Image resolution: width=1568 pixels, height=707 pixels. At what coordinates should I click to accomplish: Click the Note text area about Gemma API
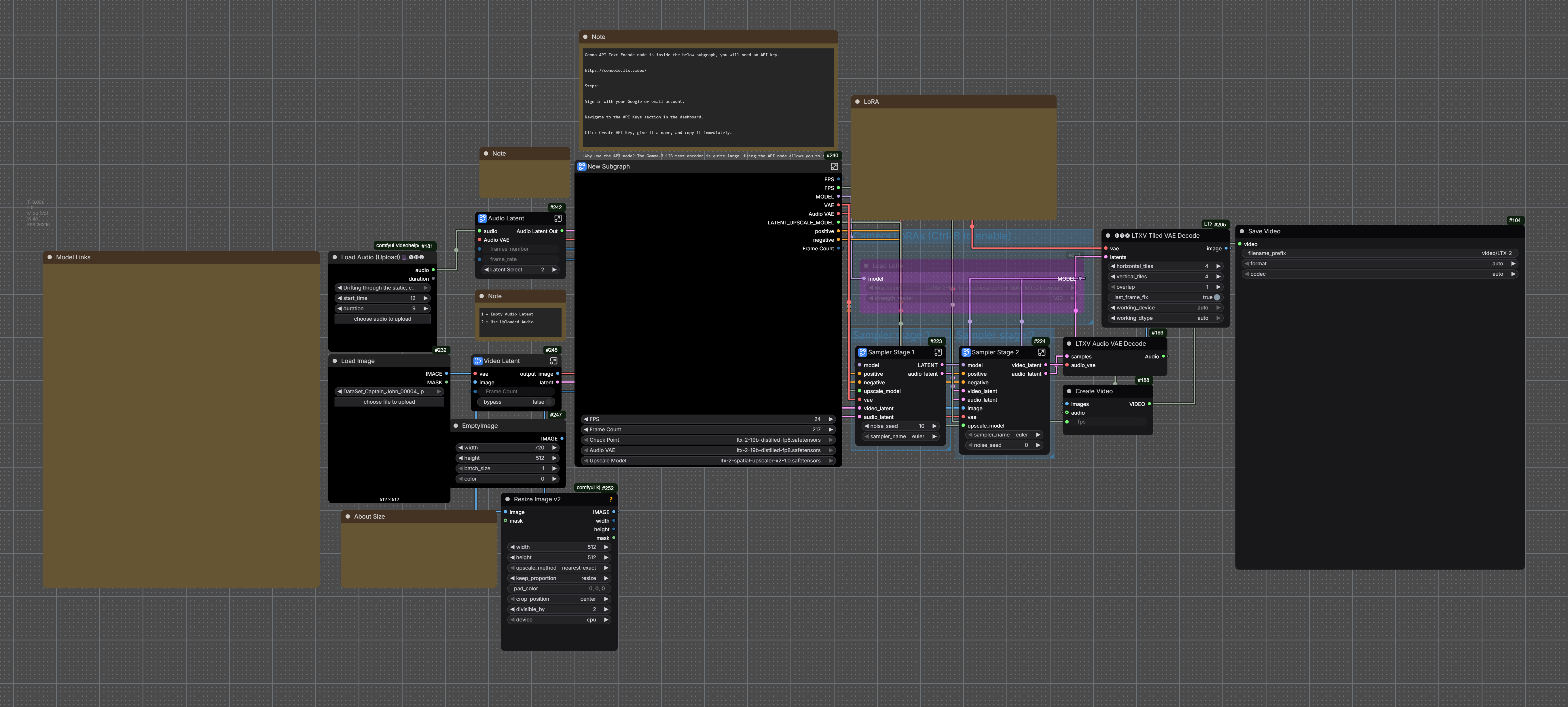708,97
